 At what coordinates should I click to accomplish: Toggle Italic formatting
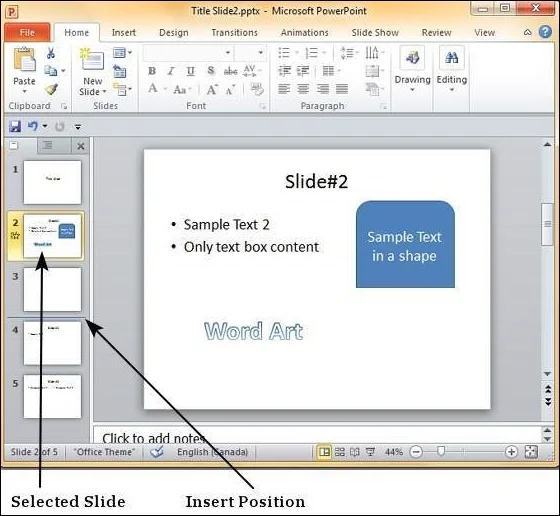click(171, 71)
